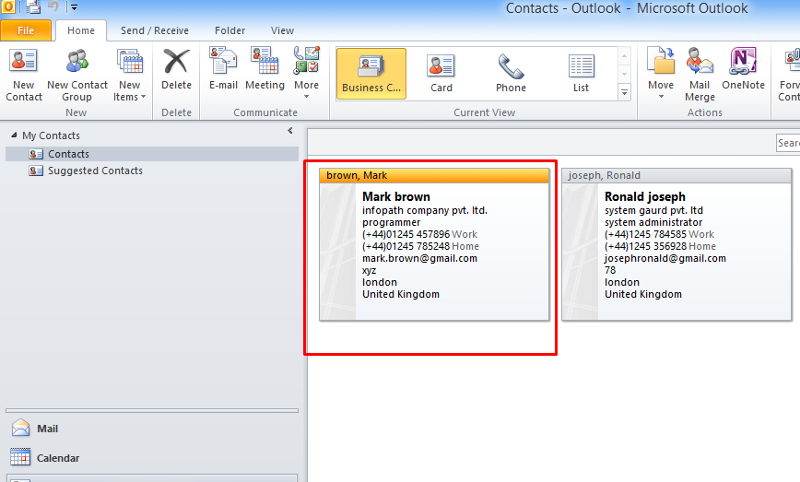Schedule a Meeting with the contact
Screen dimensions: 800x482
click(x=265, y=70)
